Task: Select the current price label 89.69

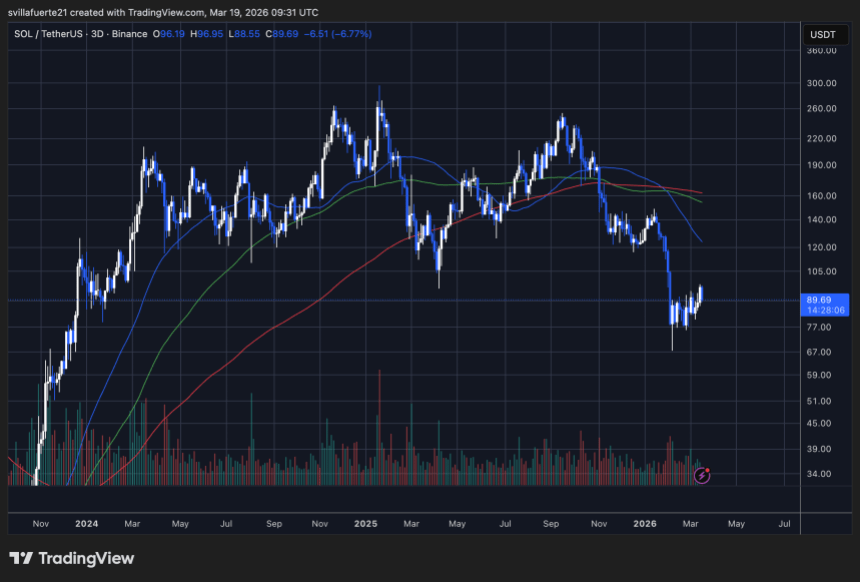Action: (x=820, y=299)
